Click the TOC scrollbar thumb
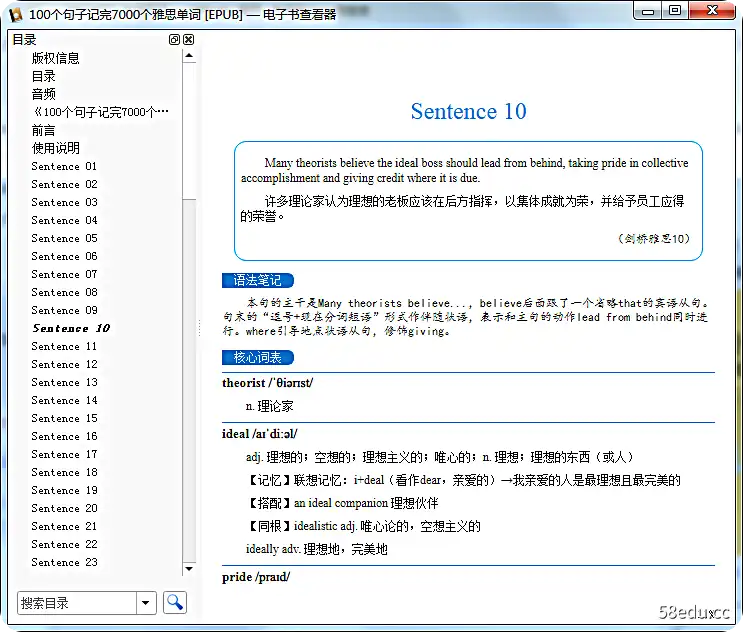 [x=189, y=131]
